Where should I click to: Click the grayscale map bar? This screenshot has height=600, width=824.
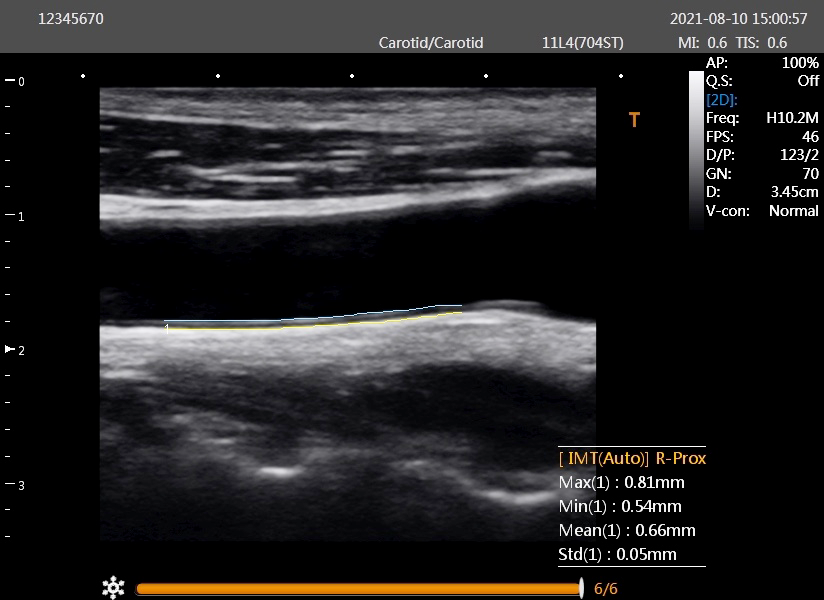(696, 150)
